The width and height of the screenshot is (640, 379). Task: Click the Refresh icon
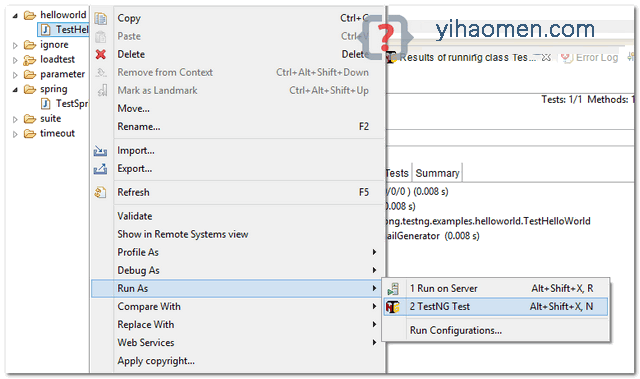[100, 192]
